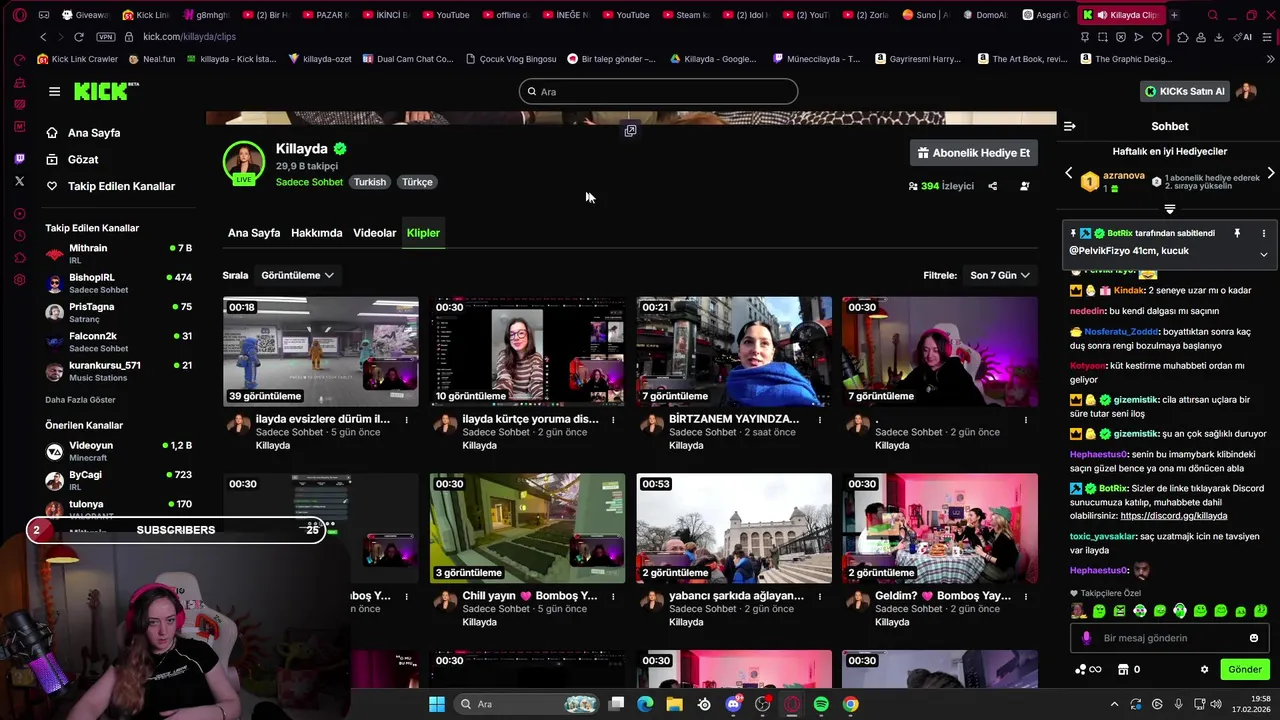The width and height of the screenshot is (1280, 720).
Task: Unpin the BotRix pinned message
Action: pos(1237,233)
